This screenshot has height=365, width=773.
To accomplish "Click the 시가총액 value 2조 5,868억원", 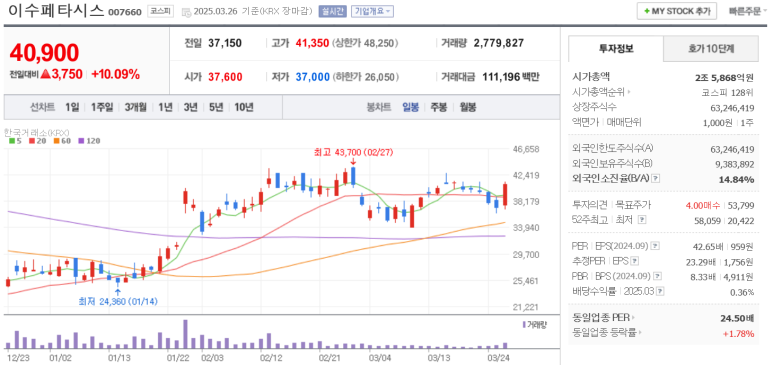I will pyautogui.click(x=724, y=77).
